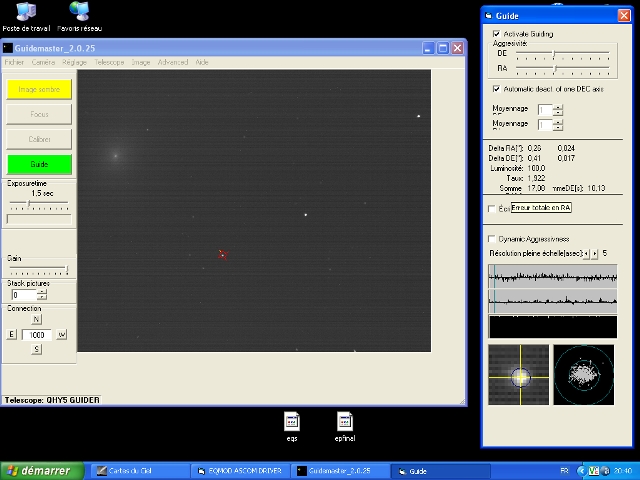
Task: Switch to EQMOD ASCOM DRIVER taskbar item
Action: pos(240,471)
